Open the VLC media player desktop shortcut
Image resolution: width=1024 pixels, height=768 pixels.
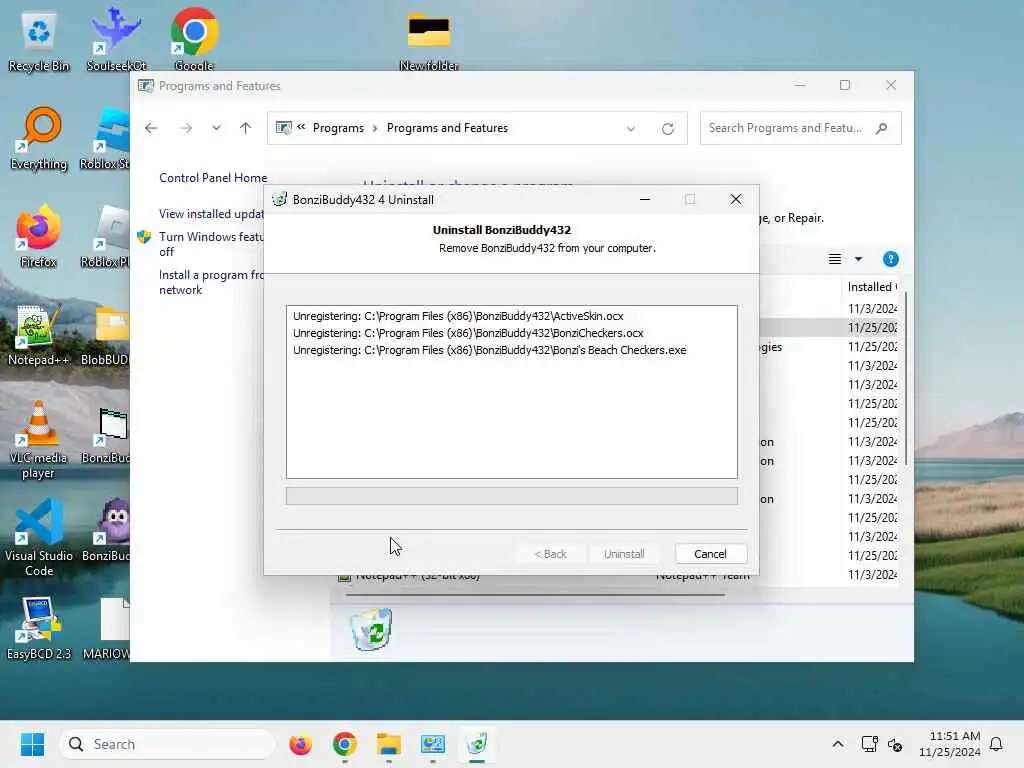[39, 439]
